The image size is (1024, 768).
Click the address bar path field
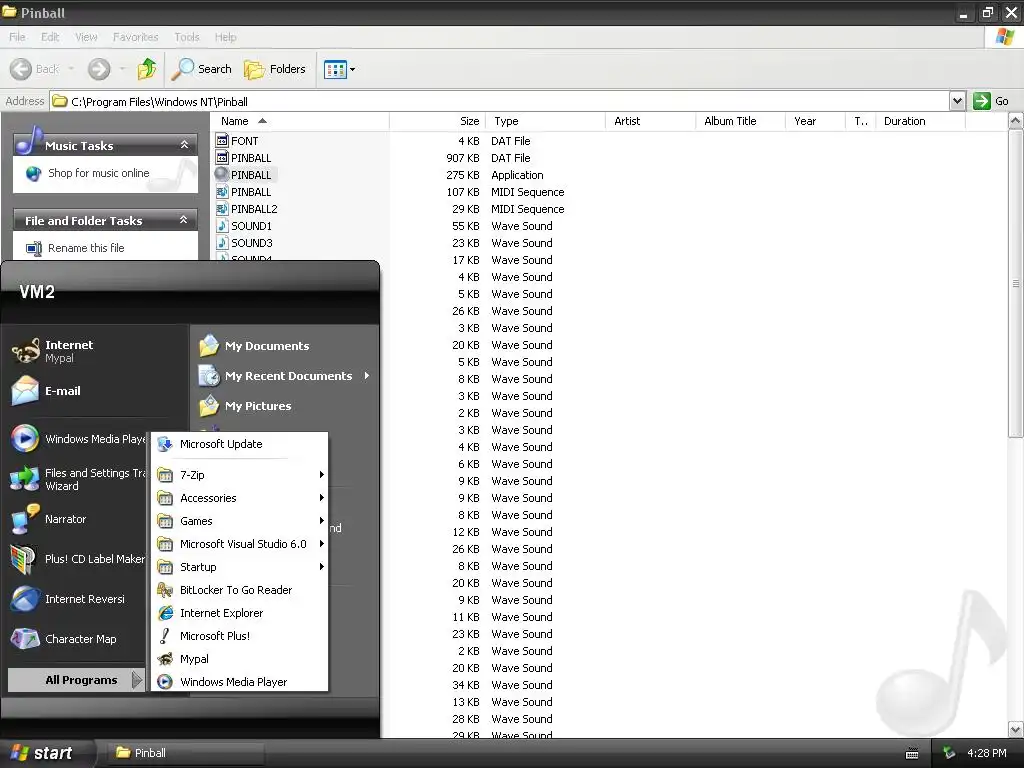pyautogui.click(x=500, y=101)
